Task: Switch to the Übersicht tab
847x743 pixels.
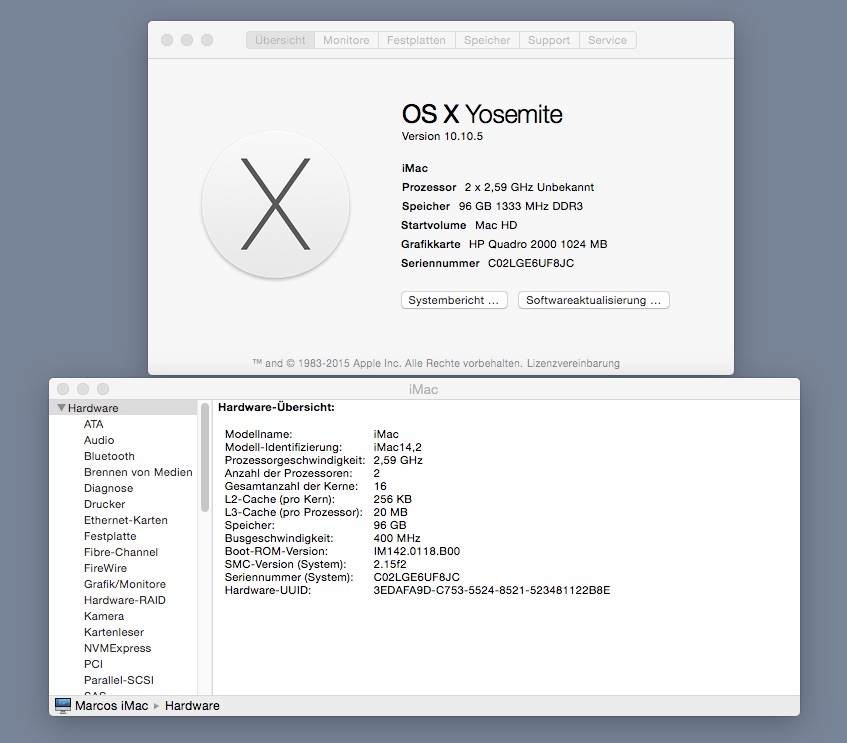Action: [280, 40]
